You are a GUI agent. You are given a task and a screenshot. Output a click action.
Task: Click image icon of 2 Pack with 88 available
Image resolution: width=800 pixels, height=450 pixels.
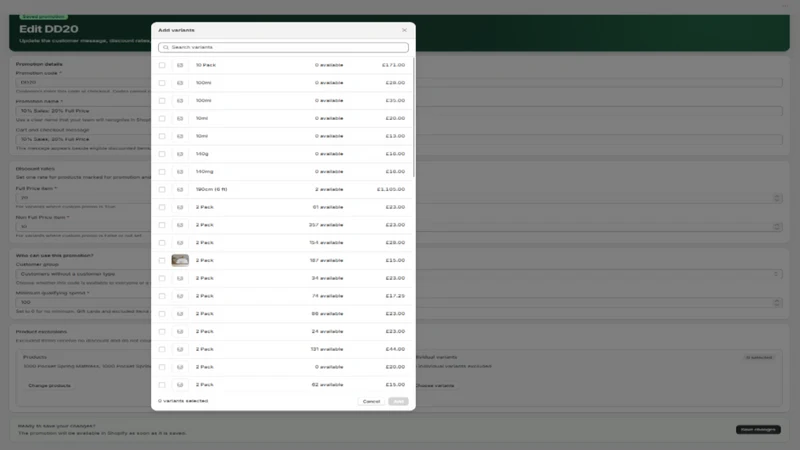(x=180, y=314)
